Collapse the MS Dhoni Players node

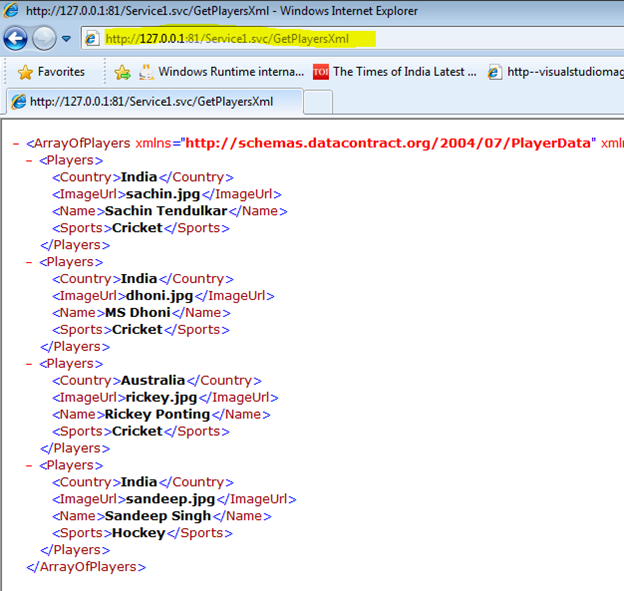point(30,262)
